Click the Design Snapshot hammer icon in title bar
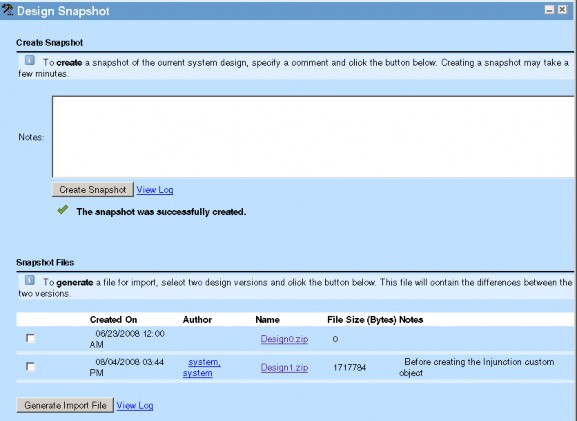This screenshot has width=577, height=421. 7,10
